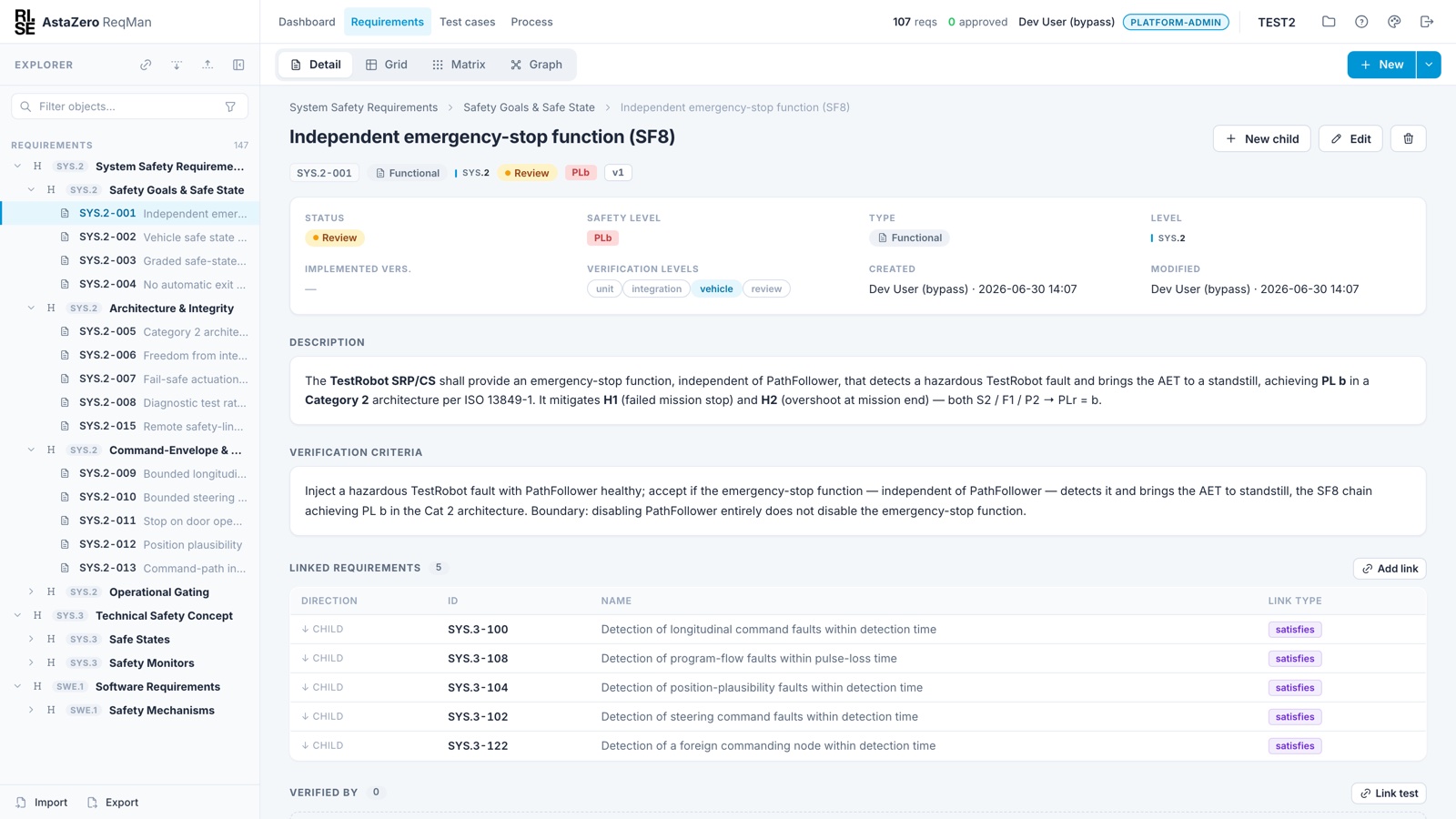Image resolution: width=1456 pixels, height=819 pixels.
Task: Expand the Safety Mechanisms node
Action: coord(31,711)
